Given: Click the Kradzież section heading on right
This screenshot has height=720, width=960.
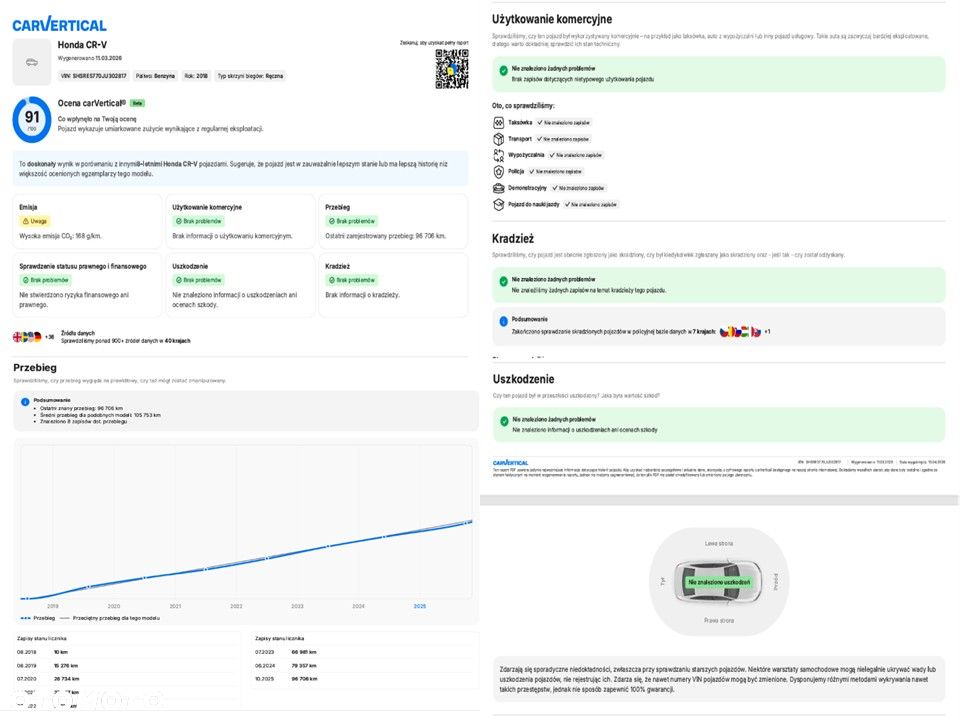Looking at the screenshot, I should pos(513,239).
